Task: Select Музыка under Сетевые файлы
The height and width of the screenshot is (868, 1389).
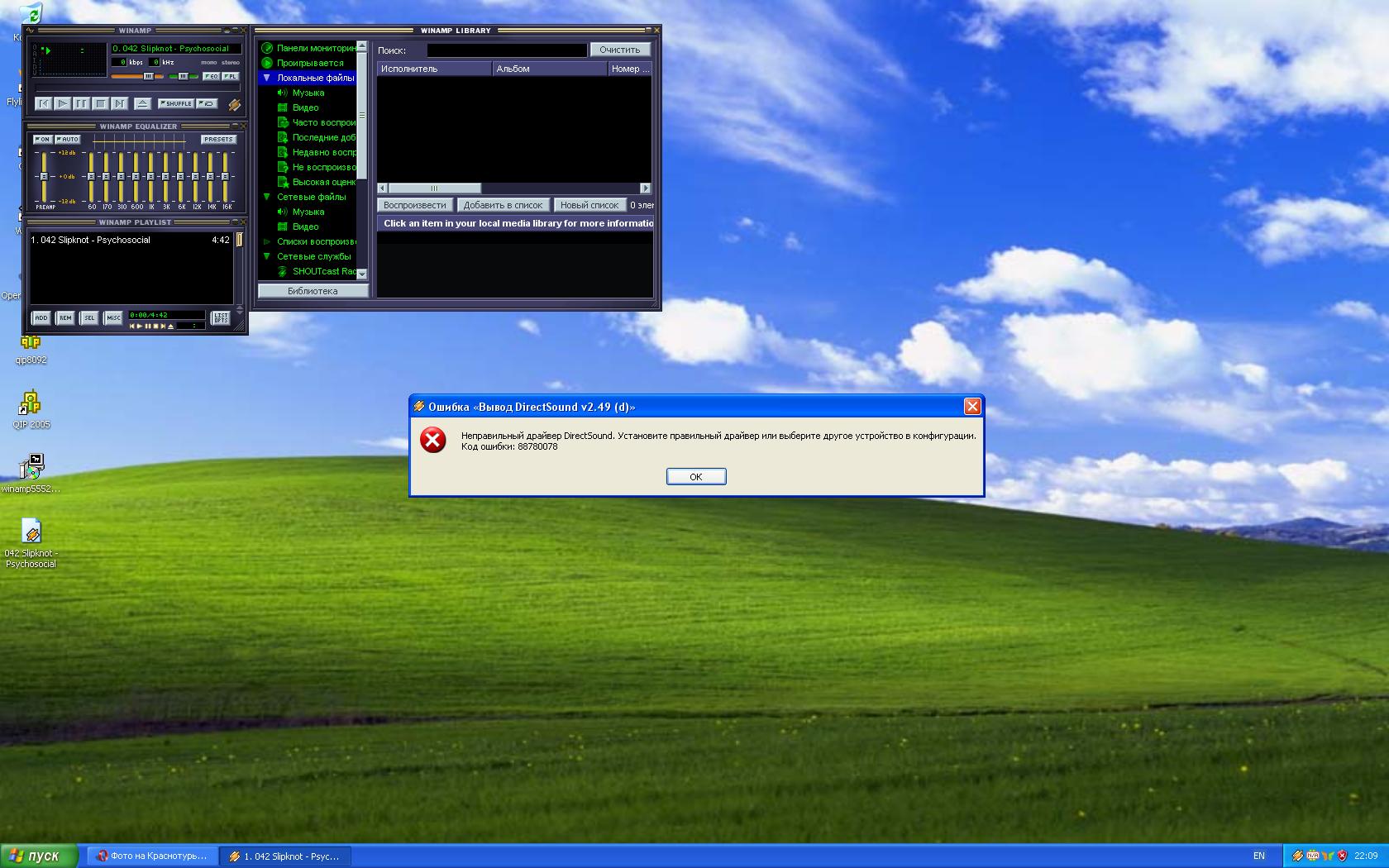Action: point(308,212)
